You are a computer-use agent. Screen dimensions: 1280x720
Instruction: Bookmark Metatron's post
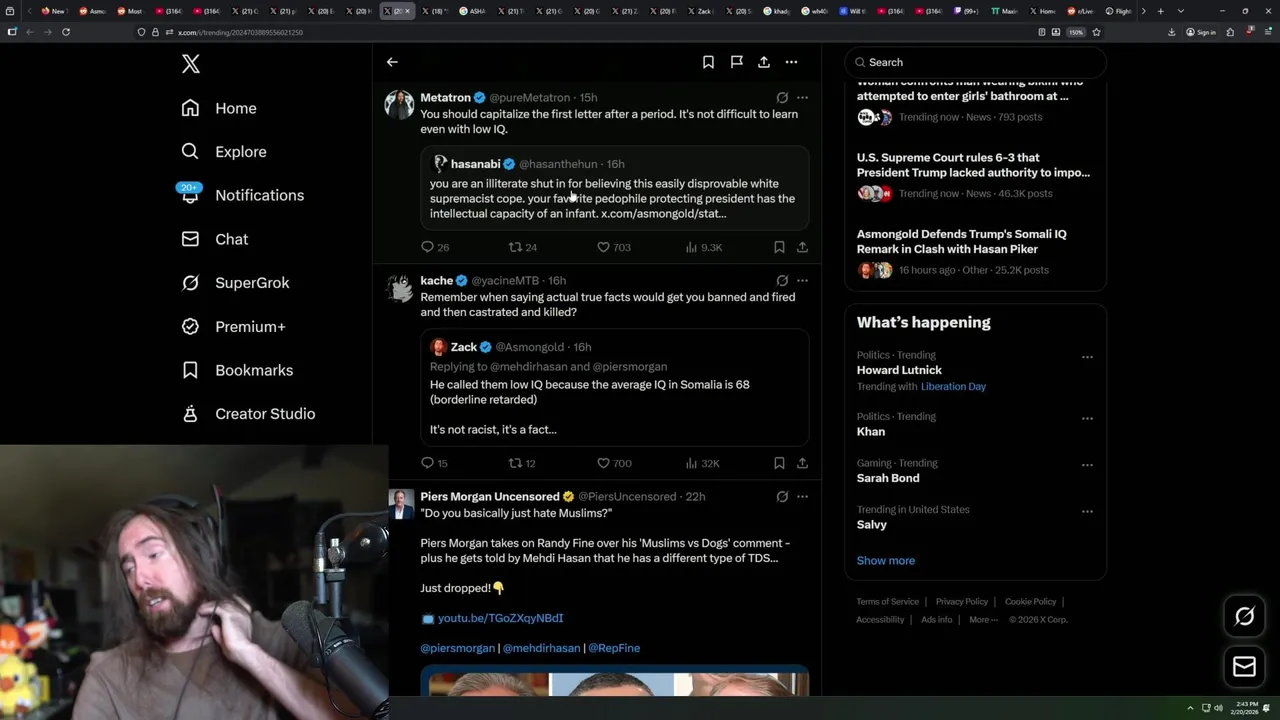tap(779, 247)
